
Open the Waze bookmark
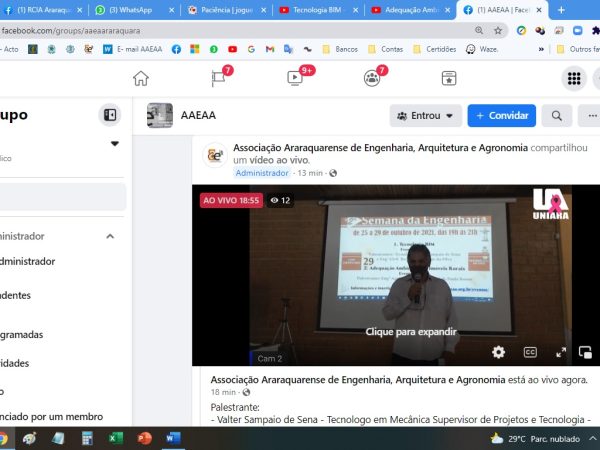tap(482, 49)
